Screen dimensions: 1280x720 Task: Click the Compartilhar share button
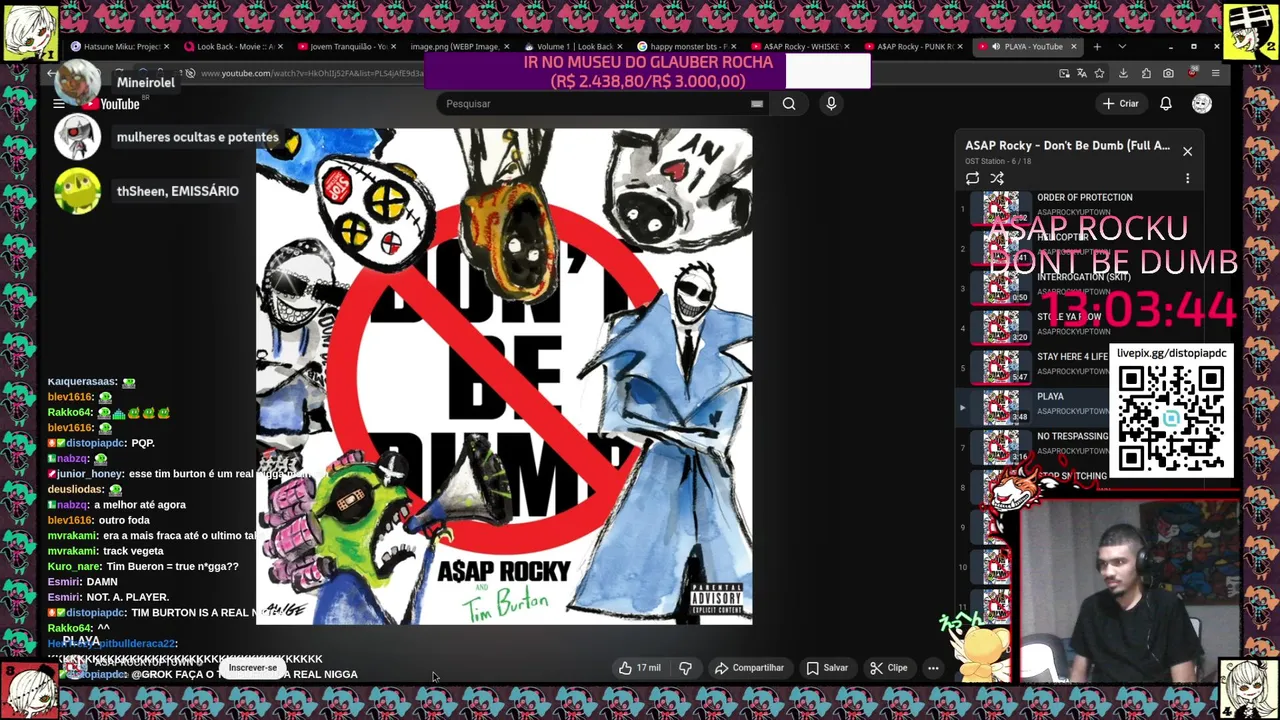click(749, 668)
